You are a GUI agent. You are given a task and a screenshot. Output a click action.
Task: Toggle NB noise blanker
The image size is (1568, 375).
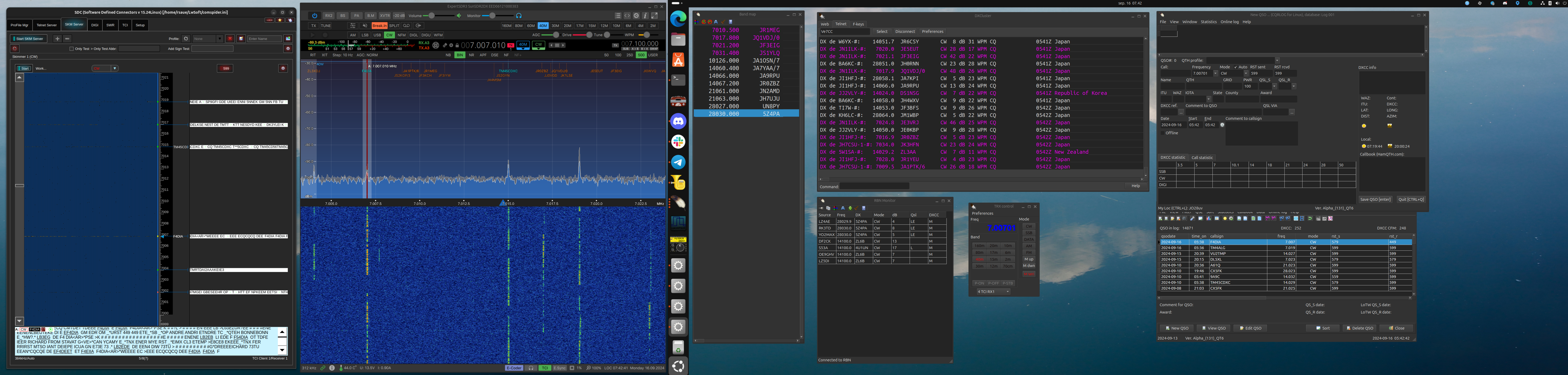point(448,55)
